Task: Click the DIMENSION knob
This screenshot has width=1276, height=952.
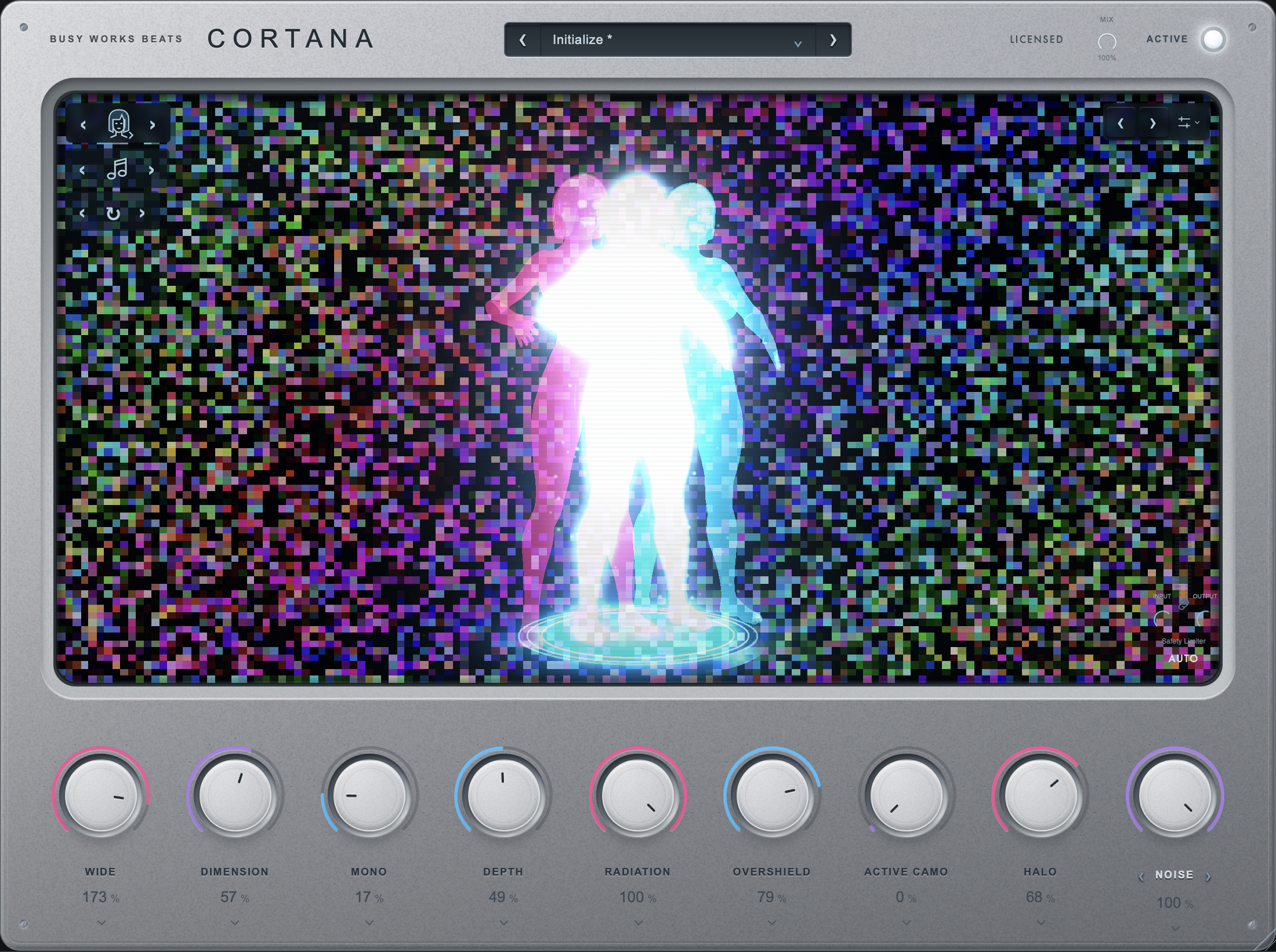Action: [x=235, y=796]
